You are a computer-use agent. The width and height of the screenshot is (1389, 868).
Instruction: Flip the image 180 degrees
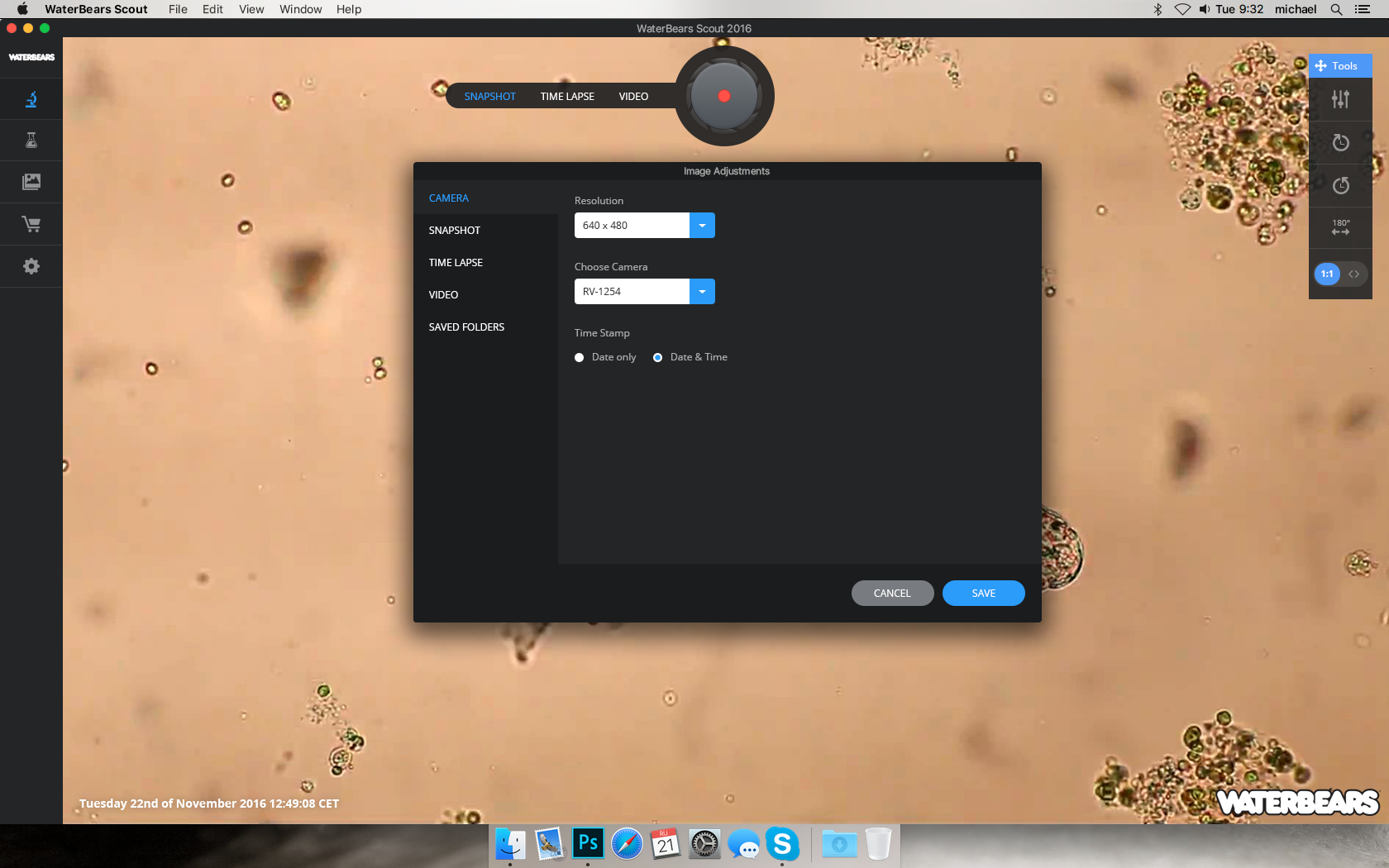(1340, 227)
